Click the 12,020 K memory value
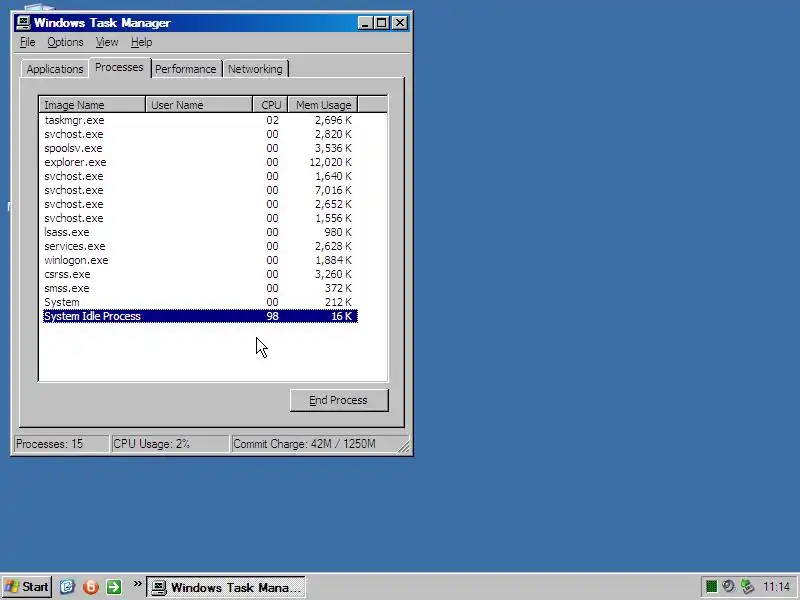 pyautogui.click(x=330, y=162)
